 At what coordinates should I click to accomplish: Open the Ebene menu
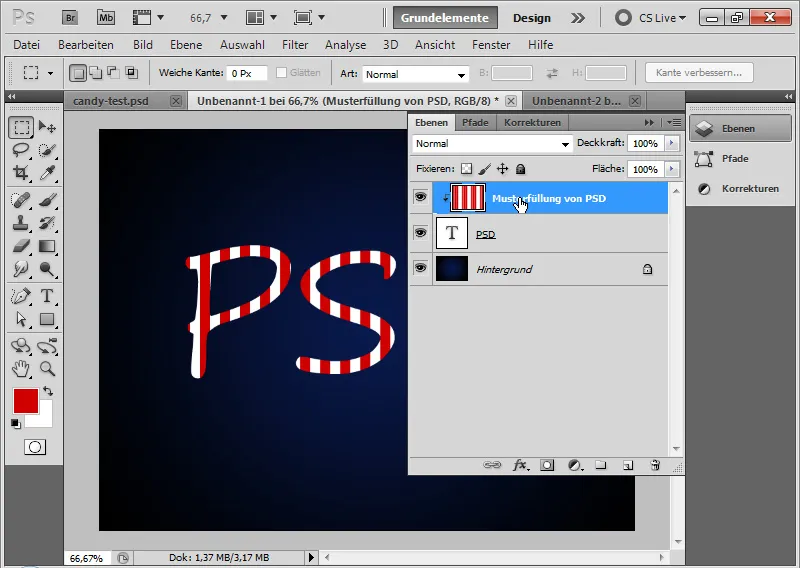[186, 45]
